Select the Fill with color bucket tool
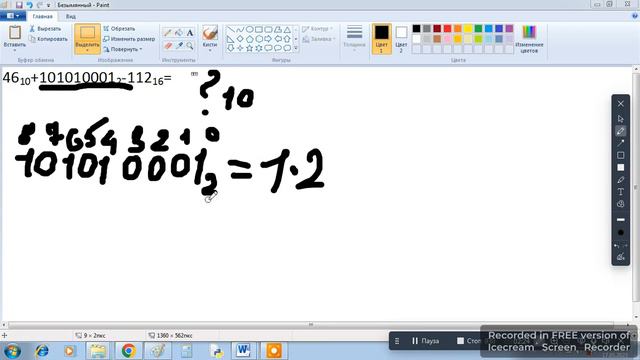The width and height of the screenshot is (640, 360). (178, 33)
